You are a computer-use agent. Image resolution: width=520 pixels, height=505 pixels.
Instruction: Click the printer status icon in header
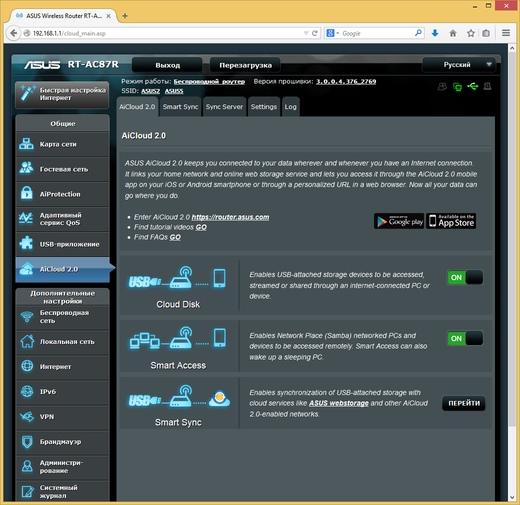(x=487, y=87)
